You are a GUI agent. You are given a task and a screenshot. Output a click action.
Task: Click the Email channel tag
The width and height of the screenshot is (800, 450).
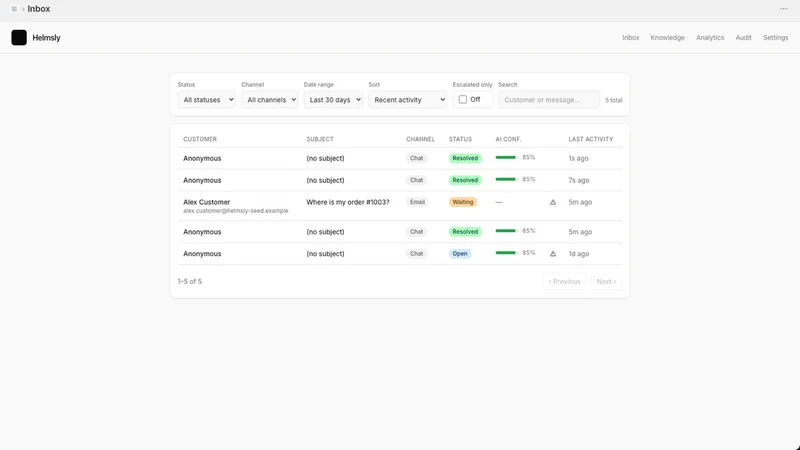coord(417,202)
